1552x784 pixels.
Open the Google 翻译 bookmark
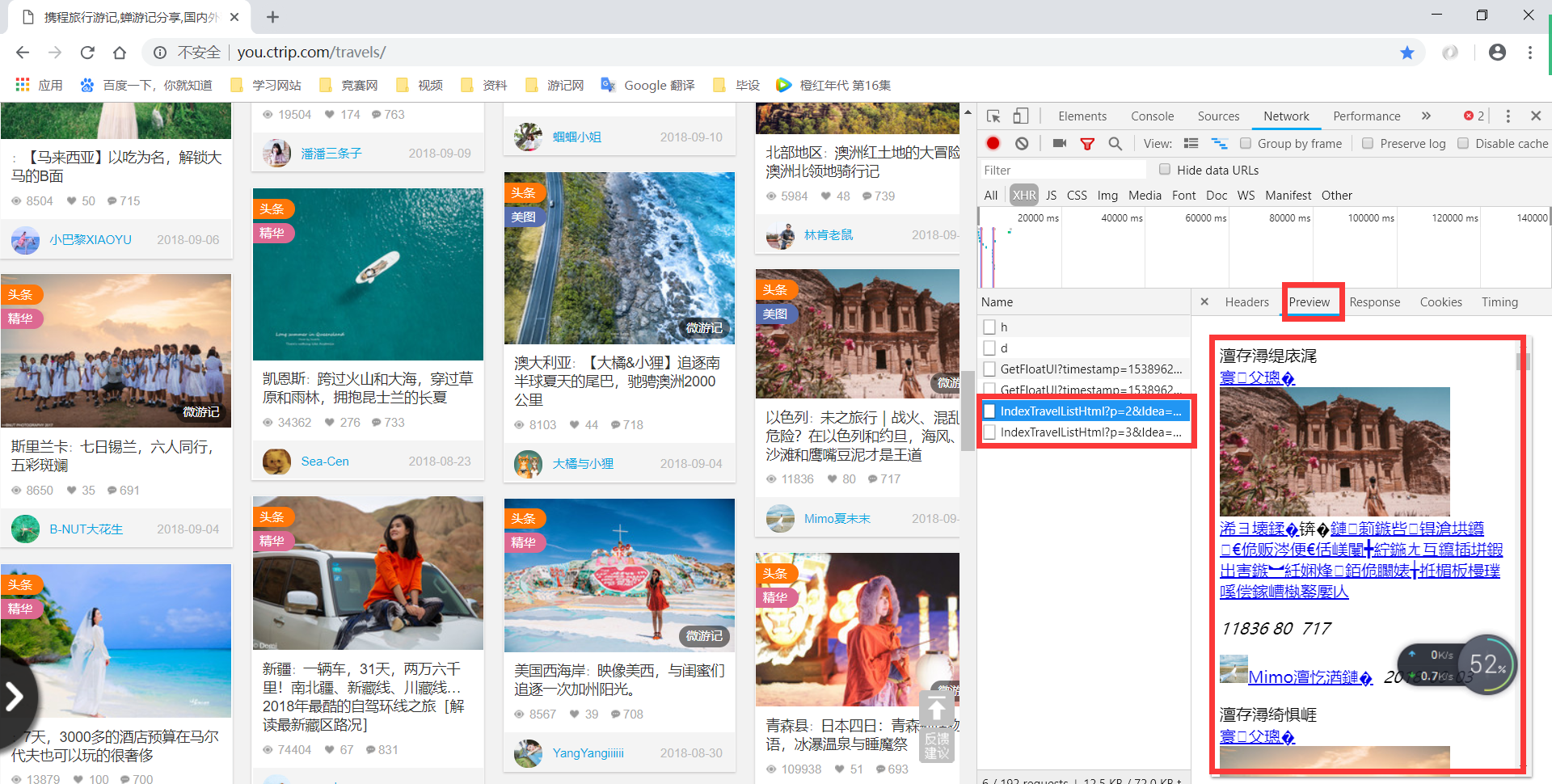647,85
